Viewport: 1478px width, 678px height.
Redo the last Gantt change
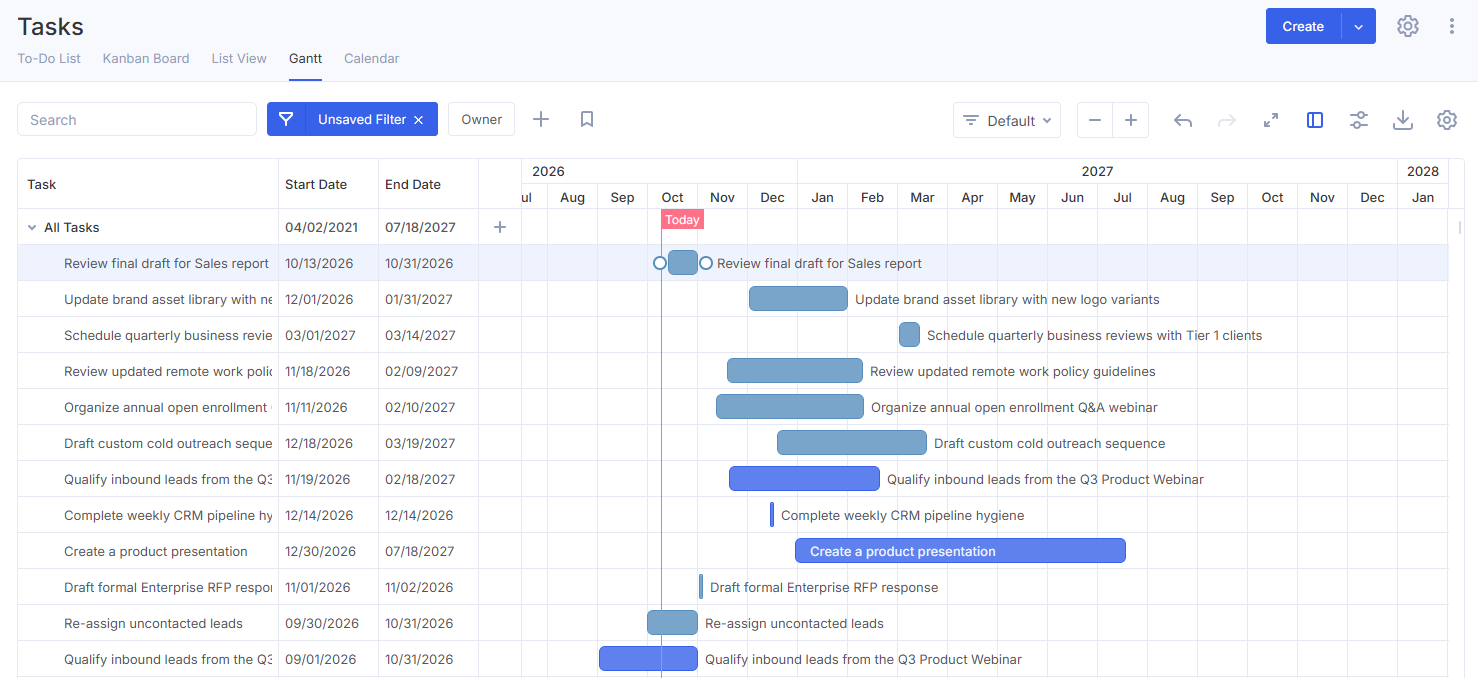click(1227, 120)
